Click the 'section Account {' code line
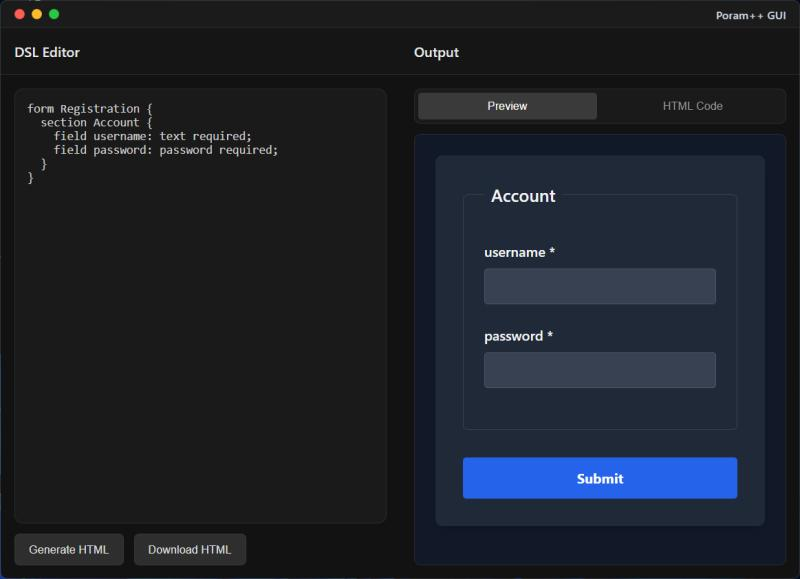800x579 pixels. pos(96,122)
